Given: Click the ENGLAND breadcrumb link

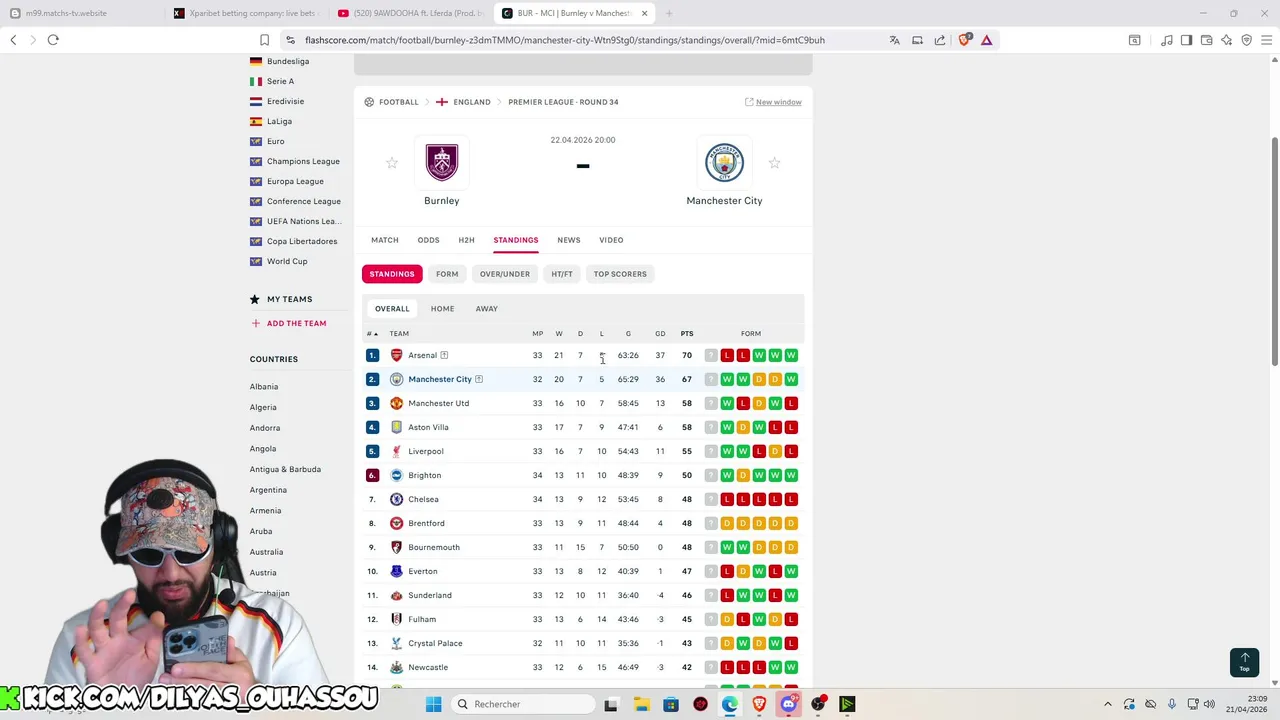Looking at the screenshot, I should click(472, 102).
